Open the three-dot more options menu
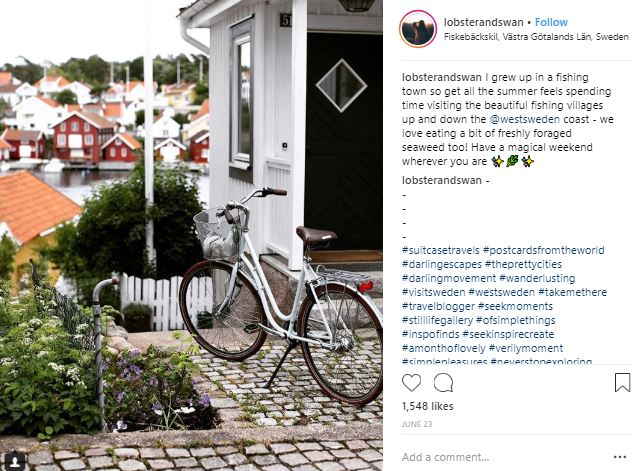This screenshot has width=634, height=471. click(x=619, y=457)
